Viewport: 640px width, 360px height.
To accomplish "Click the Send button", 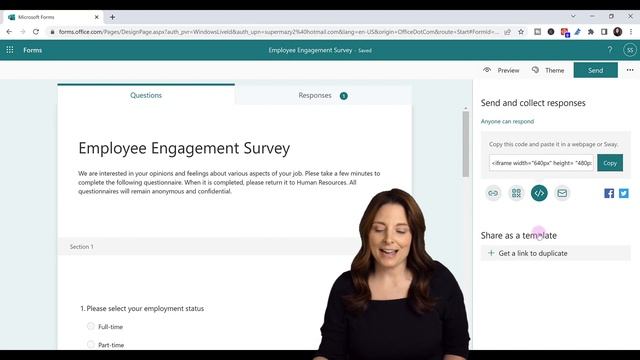I will point(596,70).
